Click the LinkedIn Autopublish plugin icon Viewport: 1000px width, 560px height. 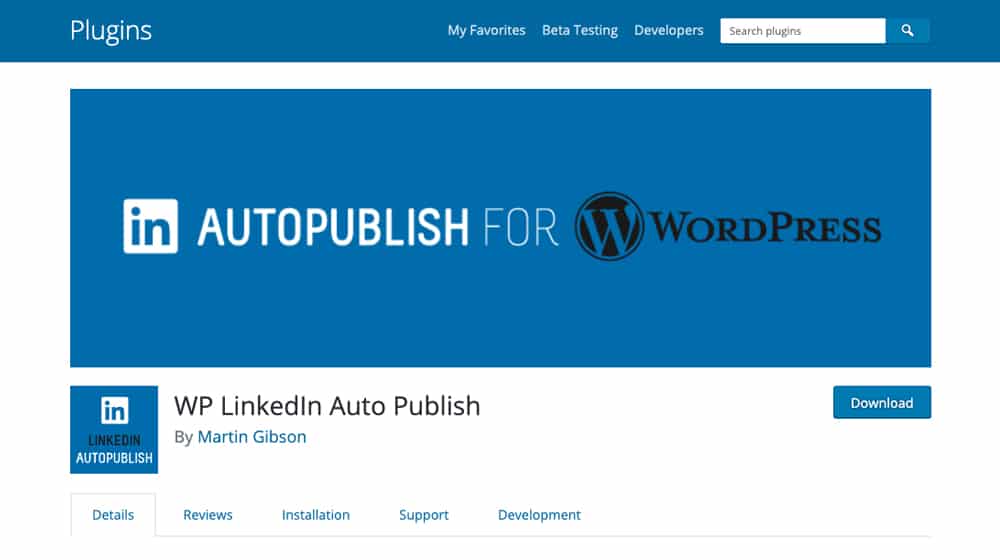[x=114, y=429]
